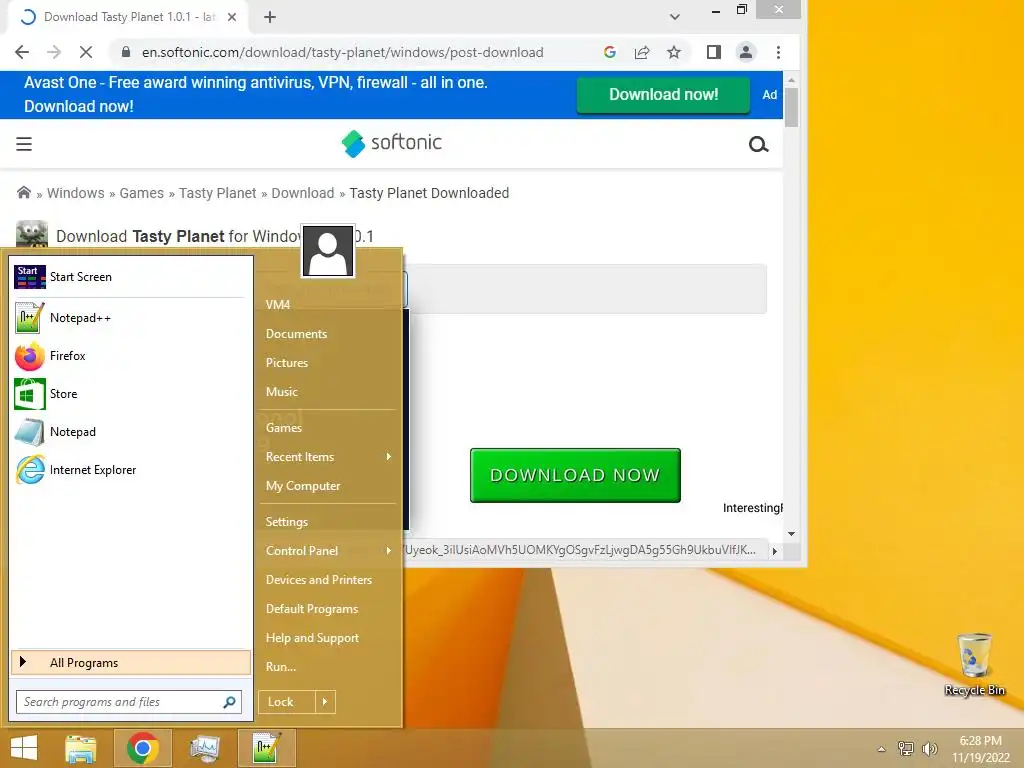Open Games from Start menu

[283, 428]
